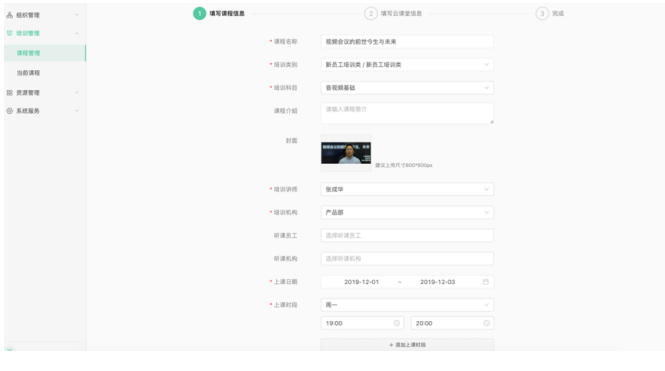Open the 培训类别 dropdown
The image size is (665, 371).
point(407,65)
